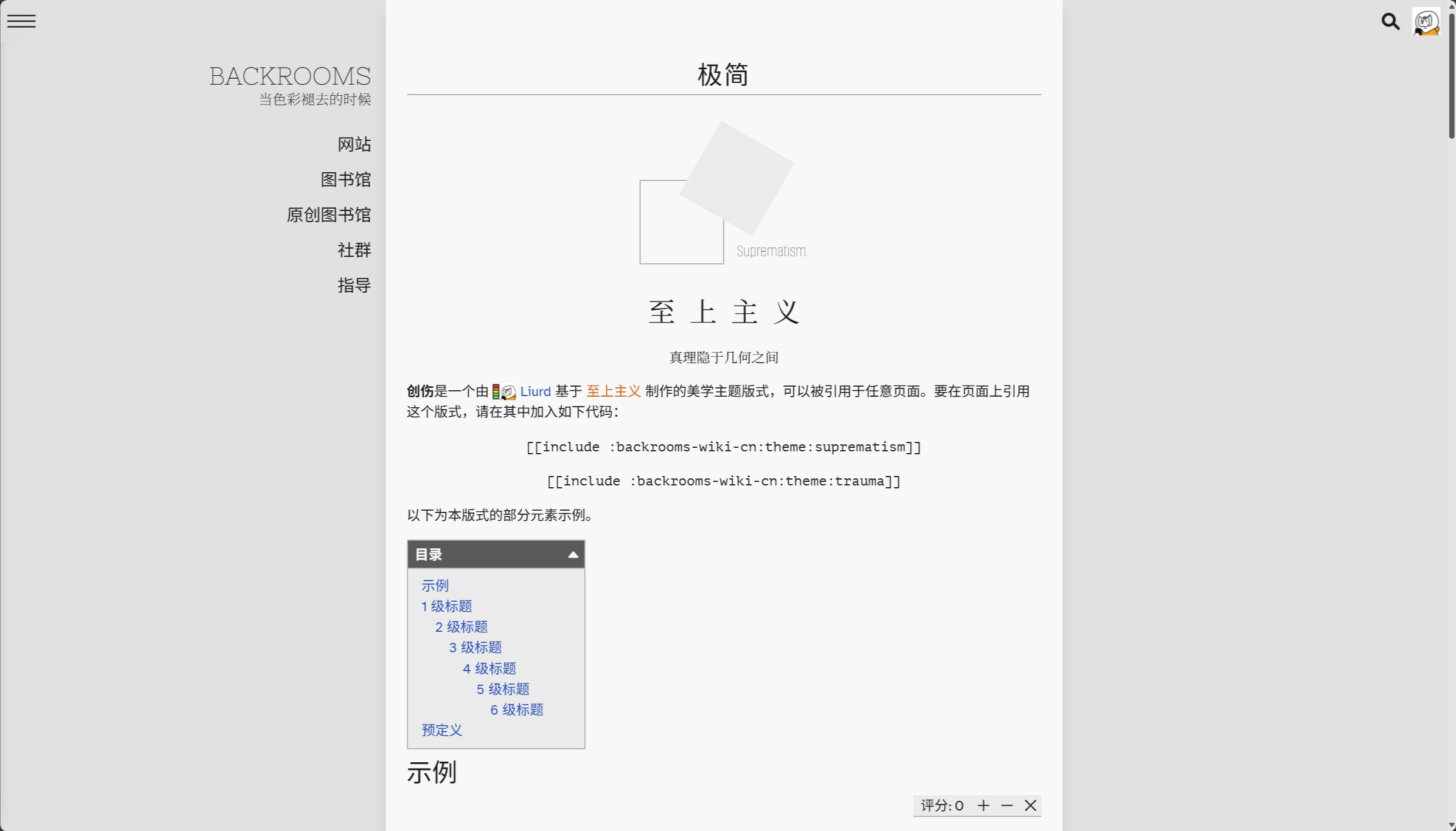Viewport: 1456px width, 831px height.
Task: Open the 社群 sidebar menu
Action: pyautogui.click(x=354, y=250)
